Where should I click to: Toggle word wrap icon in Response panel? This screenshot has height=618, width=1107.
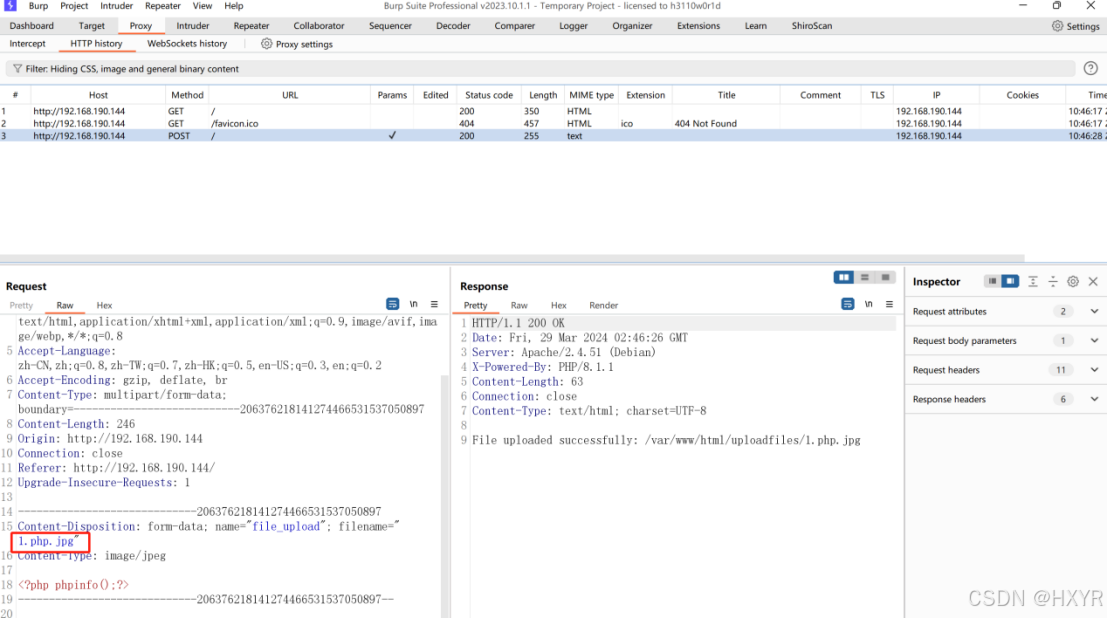point(848,304)
